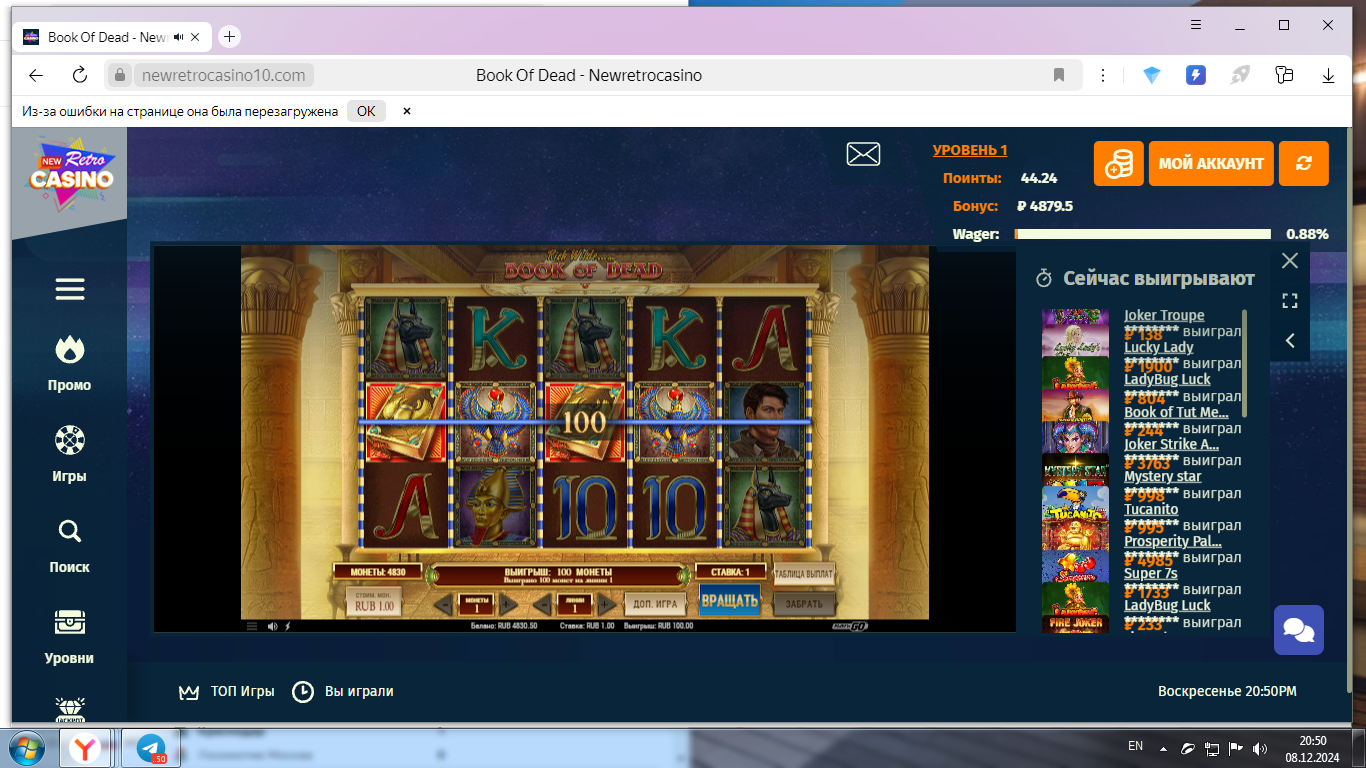
Task: Open the hamburger menu in casino sidebar
Action: coord(70,289)
